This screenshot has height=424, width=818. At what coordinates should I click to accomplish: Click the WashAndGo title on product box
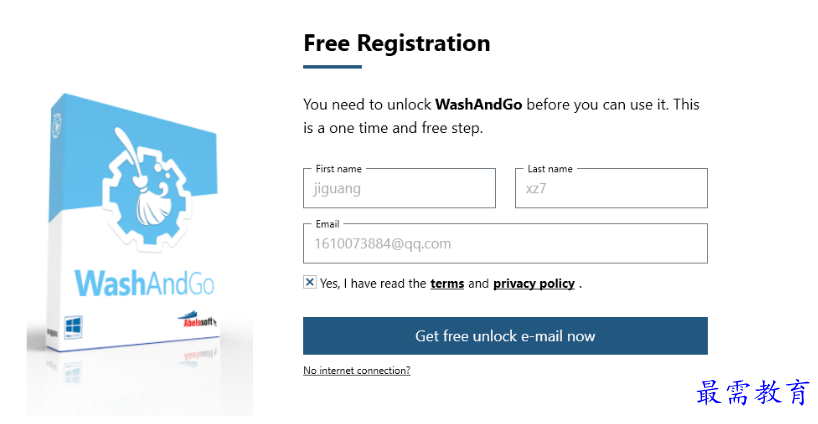coord(144,282)
